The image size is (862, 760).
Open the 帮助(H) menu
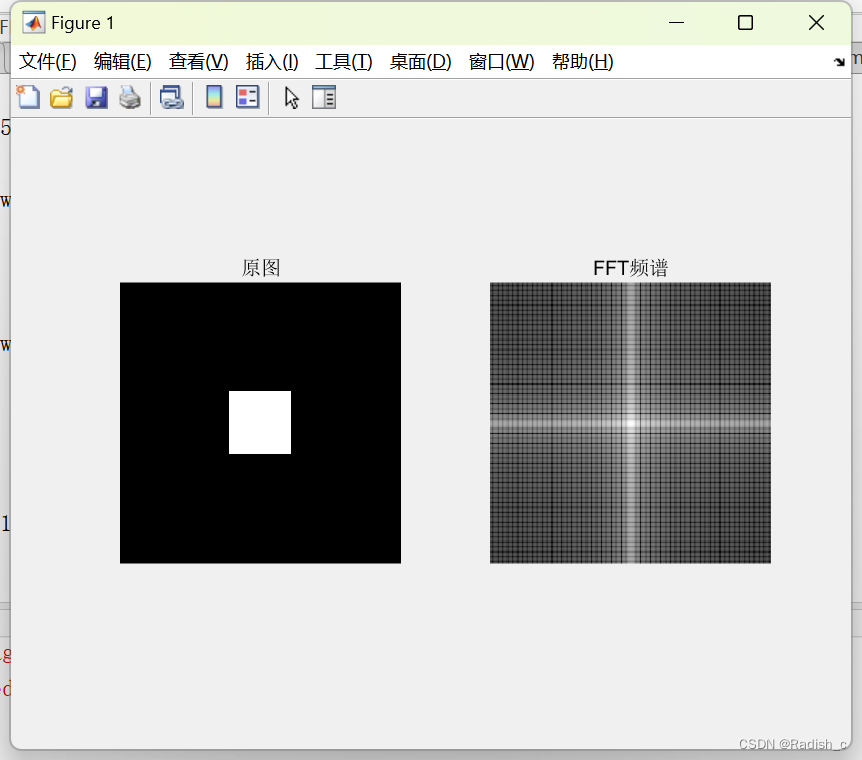583,62
